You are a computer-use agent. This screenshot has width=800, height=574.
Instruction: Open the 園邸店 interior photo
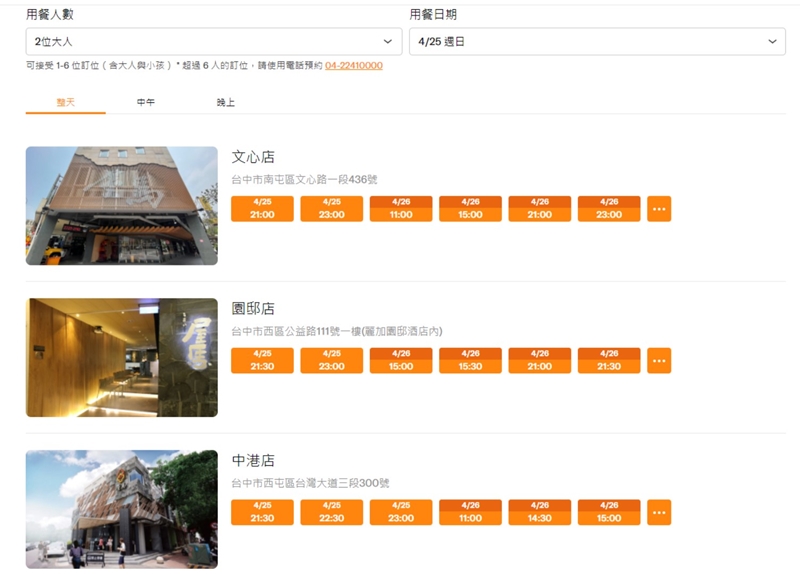[x=121, y=357]
